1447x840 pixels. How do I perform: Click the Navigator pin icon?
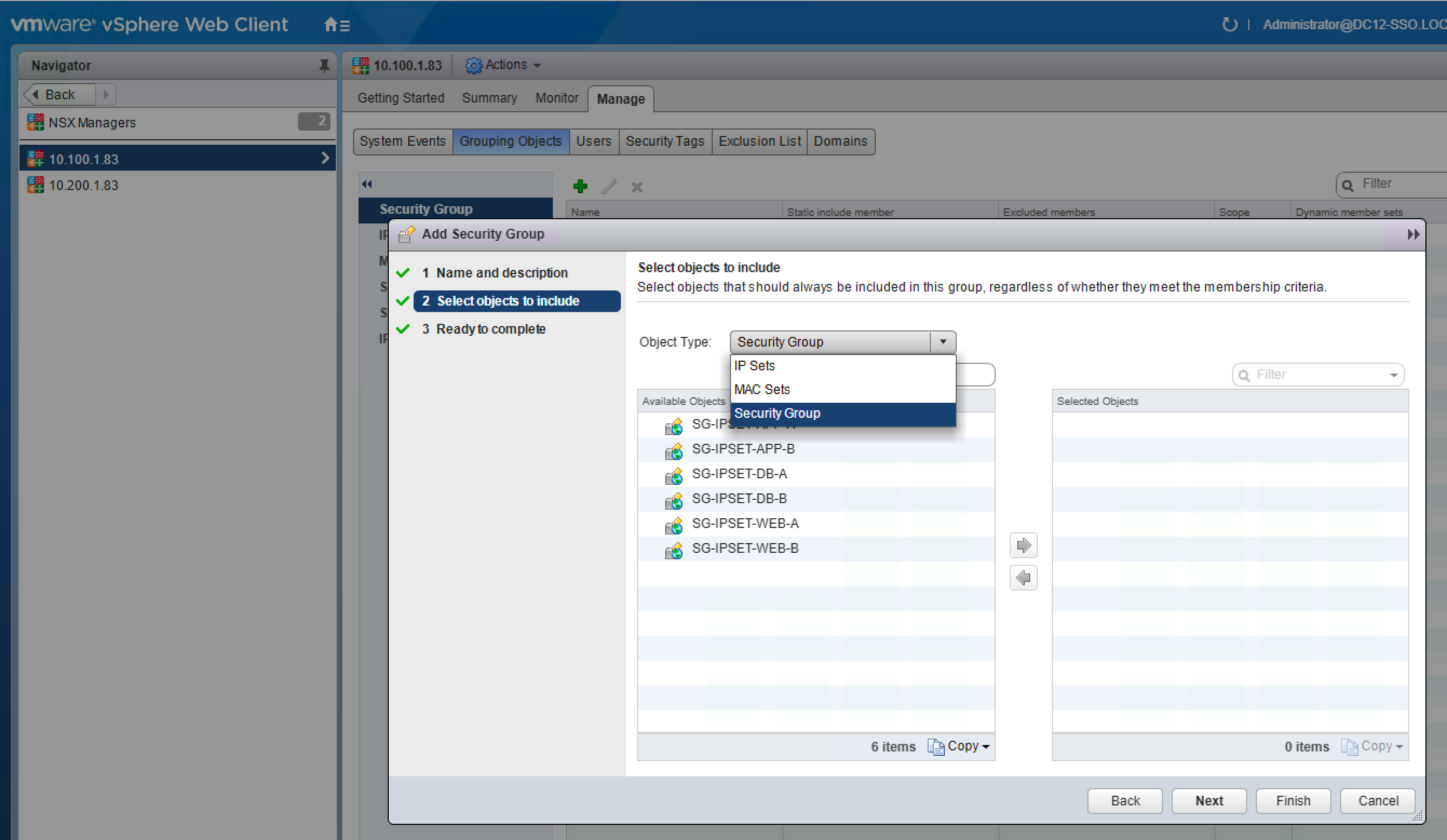coord(324,65)
